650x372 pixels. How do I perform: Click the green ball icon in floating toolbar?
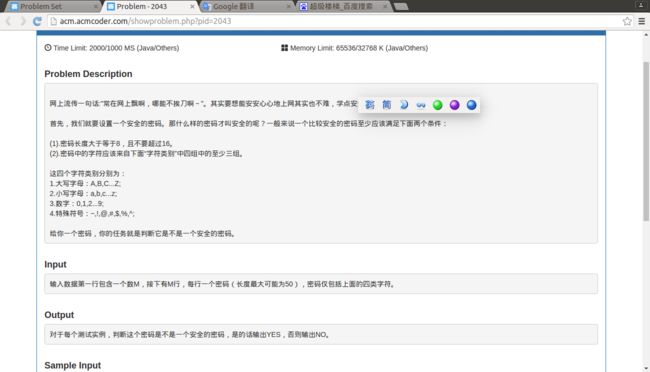point(437,105)
